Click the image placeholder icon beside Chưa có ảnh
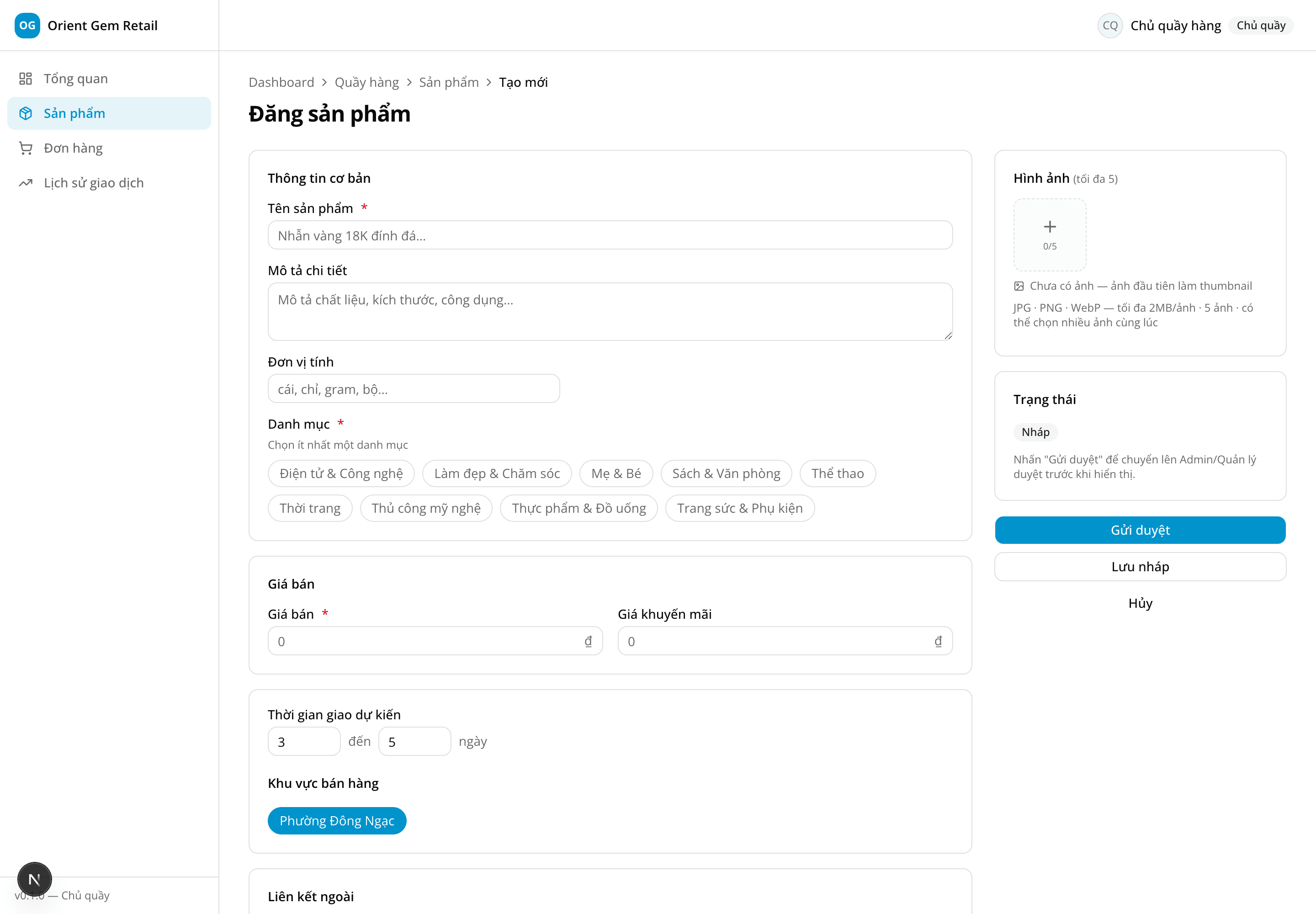Image resolution: width=1316 pixels, height=914 pixels. pos(1019,286)
